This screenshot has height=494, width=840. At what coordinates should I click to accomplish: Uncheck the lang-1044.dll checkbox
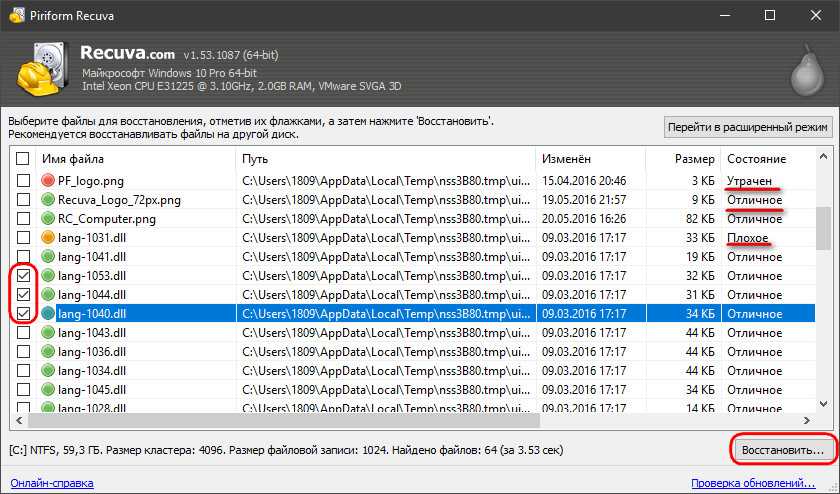(22, 295)
